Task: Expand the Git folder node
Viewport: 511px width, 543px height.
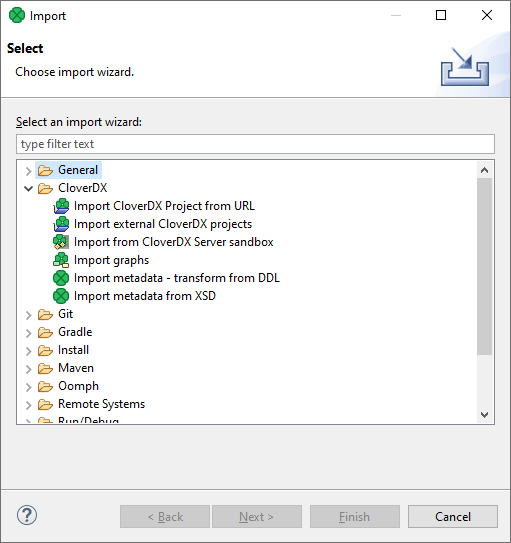Action: tap(28, 315)
